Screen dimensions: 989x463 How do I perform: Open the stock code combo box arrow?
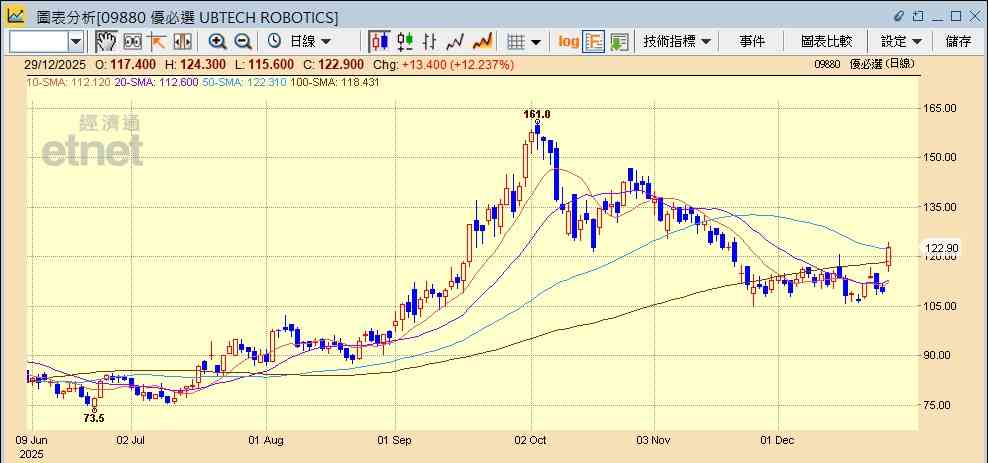pos(76,42)
